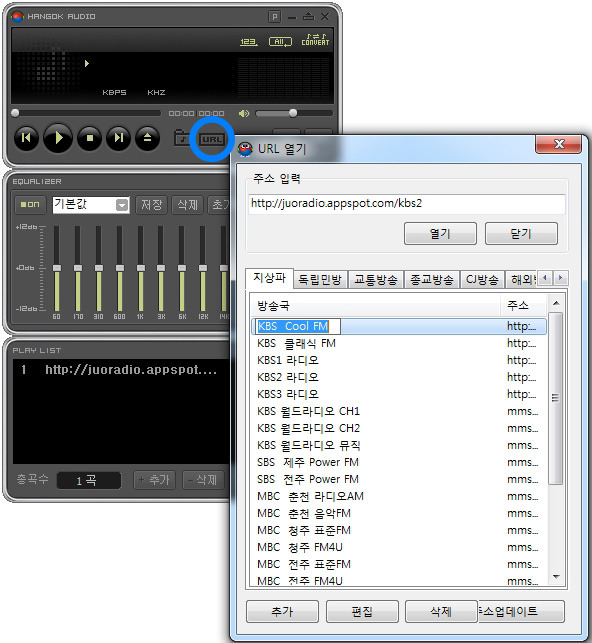Switch to the 종교방송 tab
Image resolution: width=592 pixels, height=643 pixels.
(x=432, y=280)
